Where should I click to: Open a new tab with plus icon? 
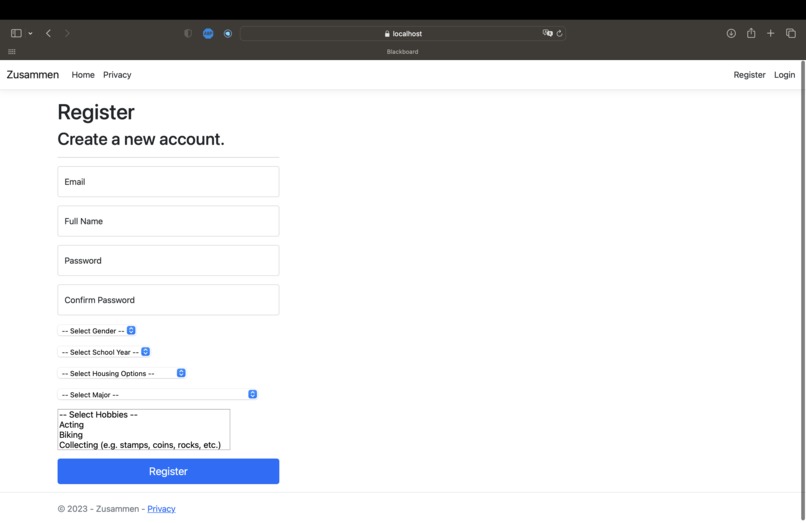click(x=771, y=33)
